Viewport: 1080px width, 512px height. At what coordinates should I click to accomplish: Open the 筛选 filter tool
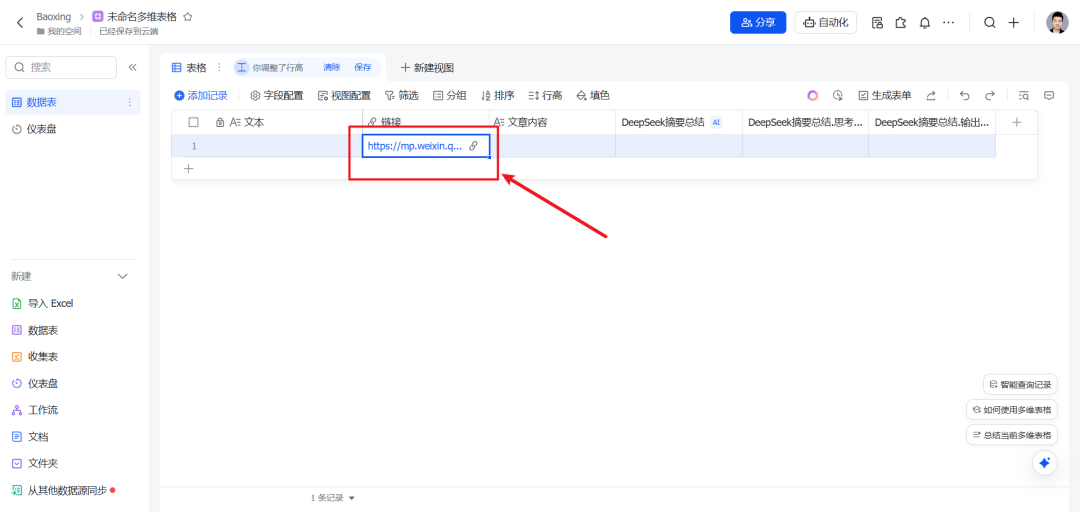click(x=401, y=96)
